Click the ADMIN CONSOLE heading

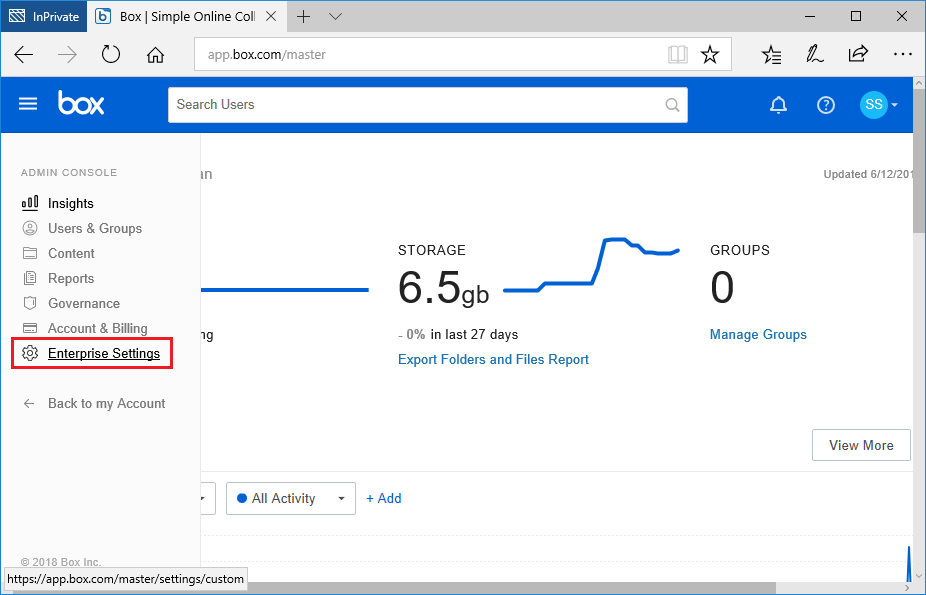click(x=69, y=173)
